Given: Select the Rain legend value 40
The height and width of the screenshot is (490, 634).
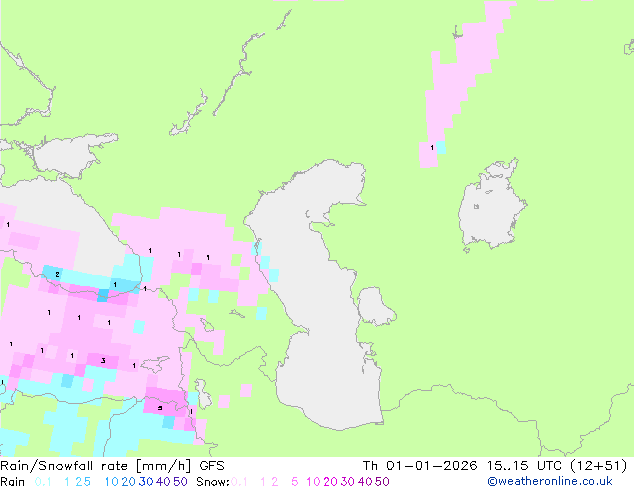Looking at the screenshot, I should point(163,482).
